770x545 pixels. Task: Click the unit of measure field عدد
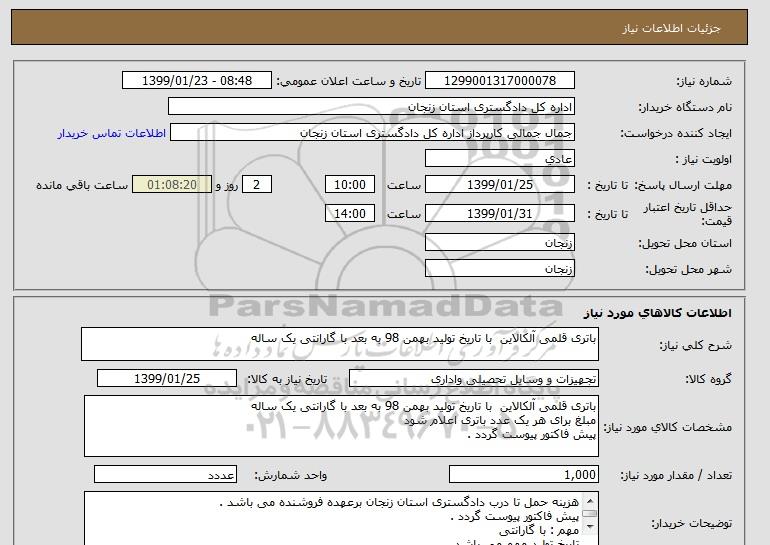pos(165,475)
